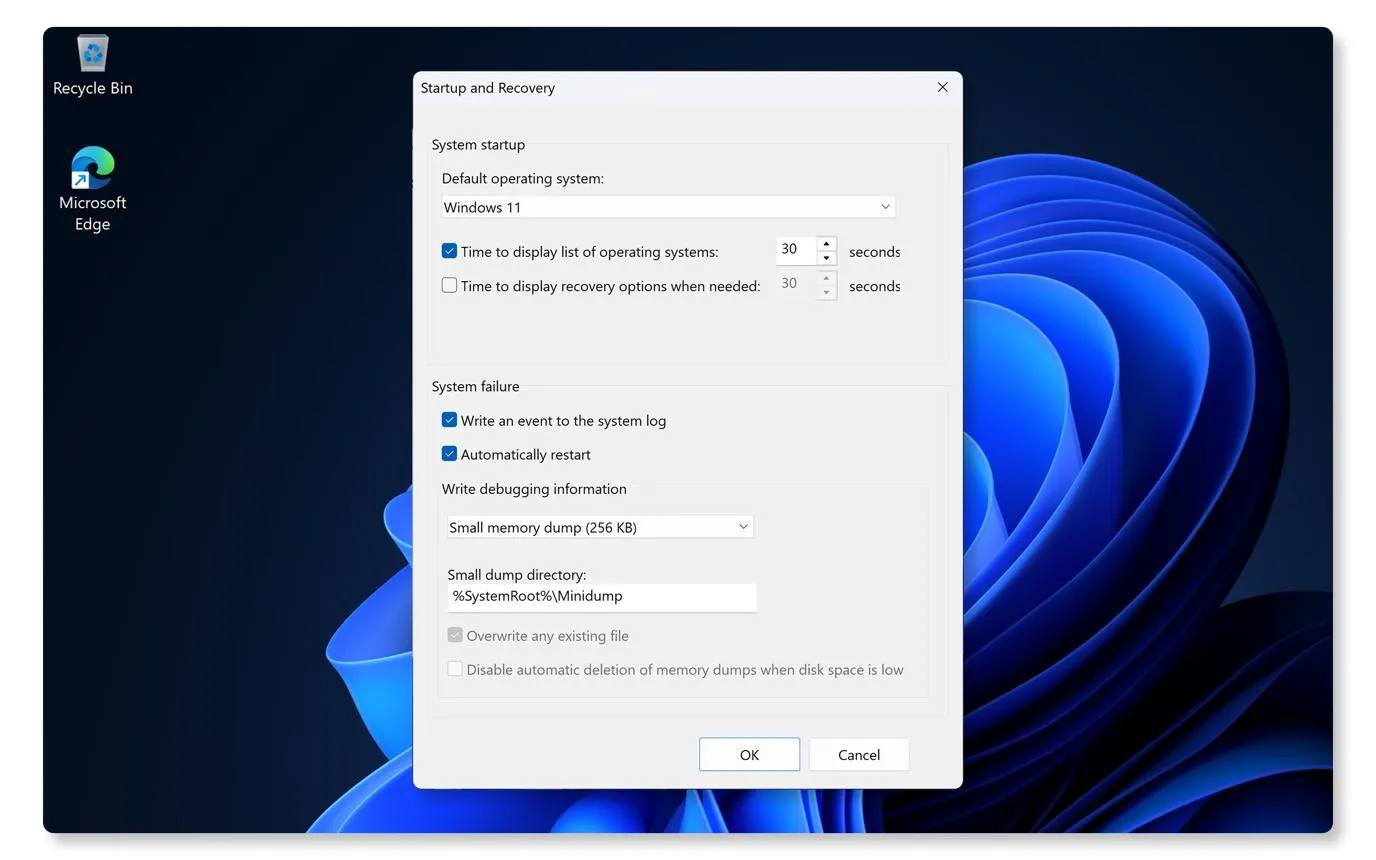Toggle Write an event to the system log
Screen dimensions: 1376x860
click(x=449, y=420)
